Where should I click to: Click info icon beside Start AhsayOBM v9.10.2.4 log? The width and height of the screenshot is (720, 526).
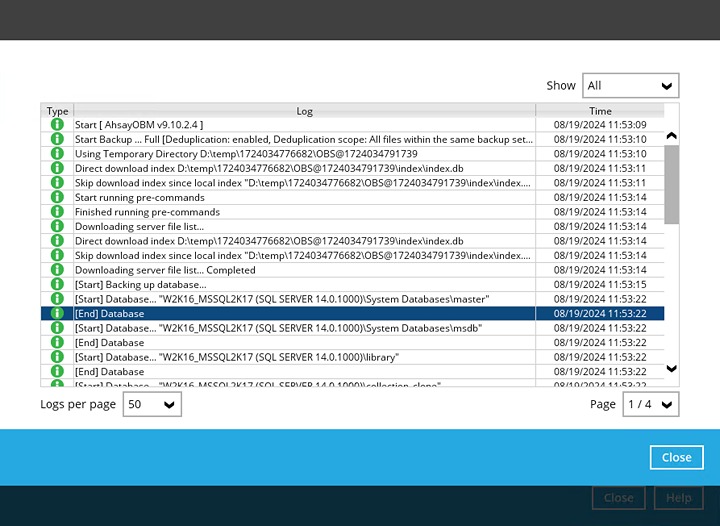pos(57,125)
